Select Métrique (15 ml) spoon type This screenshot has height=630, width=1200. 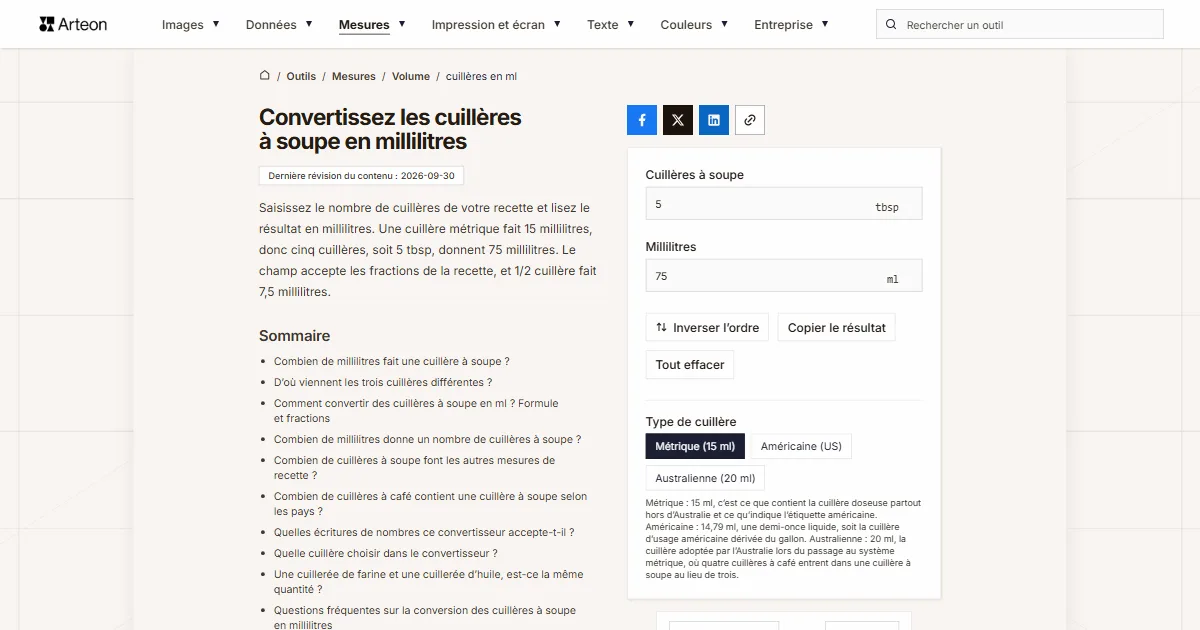coord(695,446)
